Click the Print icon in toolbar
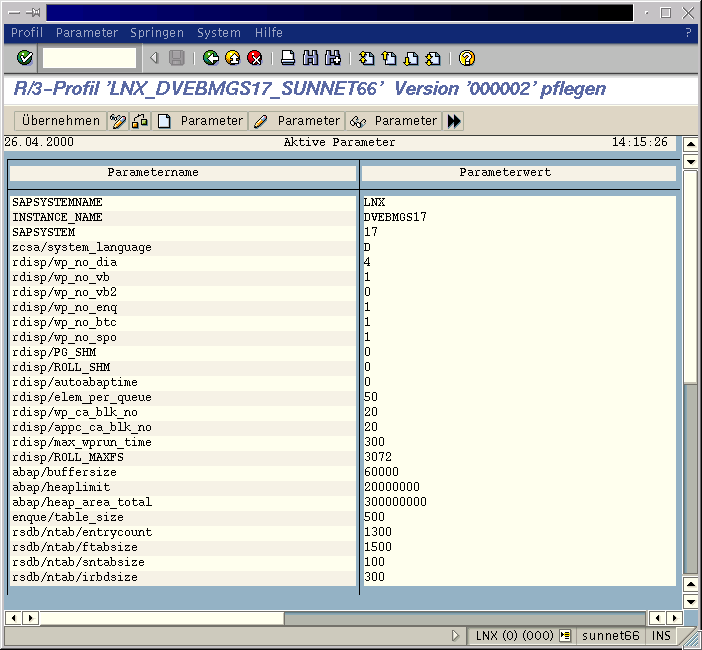The height and width of the screenshot is (650, 702). 288,58
